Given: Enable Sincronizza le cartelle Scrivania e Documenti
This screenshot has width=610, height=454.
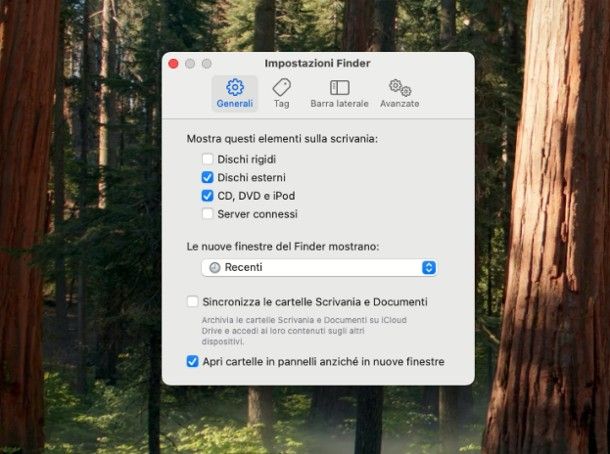Looking at the screenshot, I should (x=193, y=301).
